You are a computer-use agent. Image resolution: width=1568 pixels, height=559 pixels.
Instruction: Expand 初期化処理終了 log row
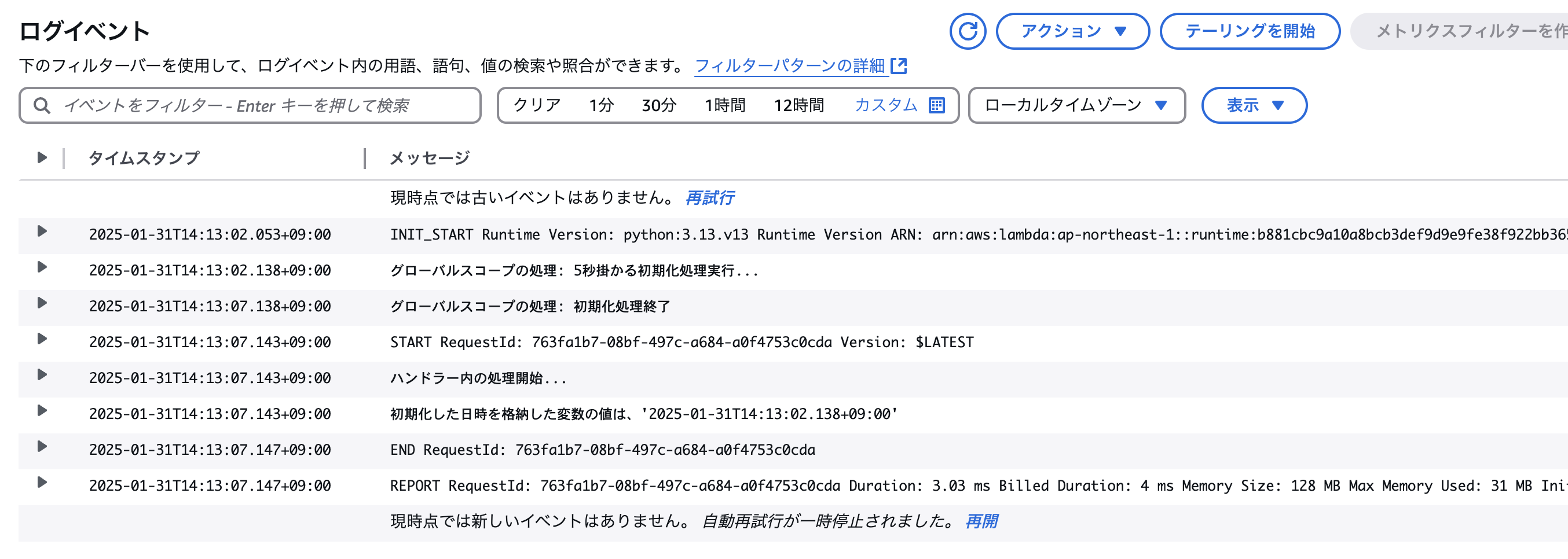[x=41, y=303]
